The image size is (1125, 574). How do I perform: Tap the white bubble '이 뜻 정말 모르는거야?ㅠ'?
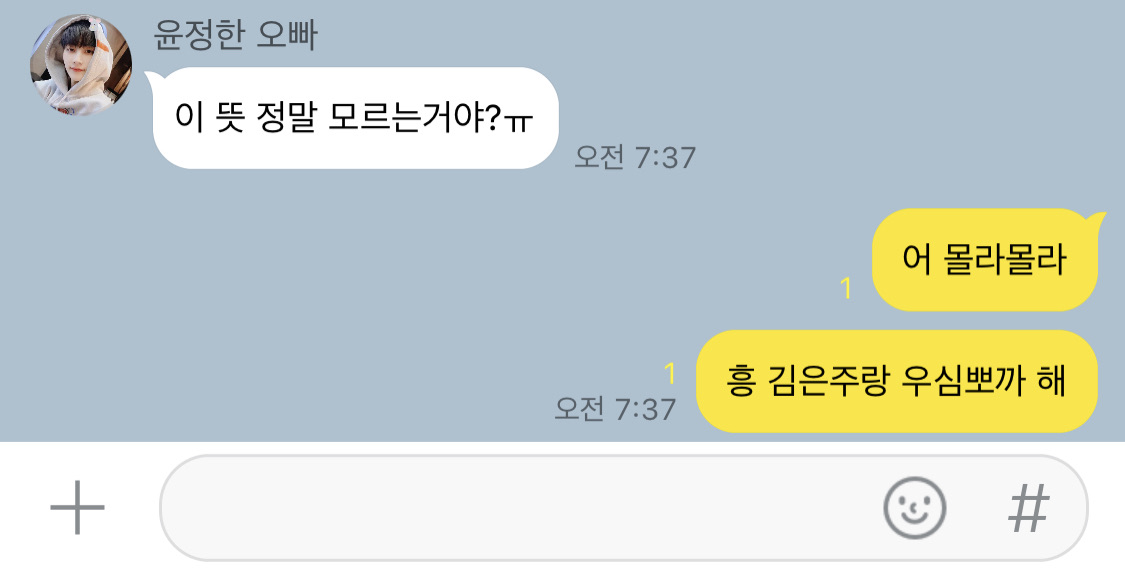[355, 118]
